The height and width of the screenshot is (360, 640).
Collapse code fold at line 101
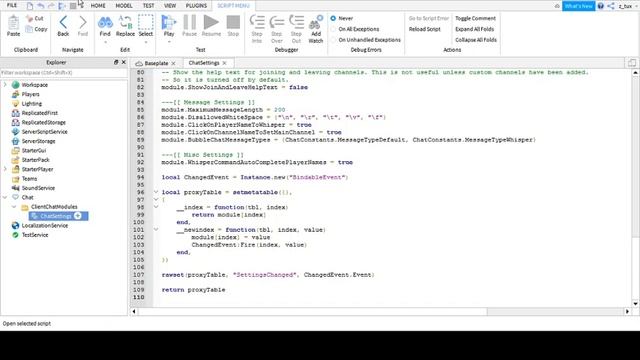[156, 229]
